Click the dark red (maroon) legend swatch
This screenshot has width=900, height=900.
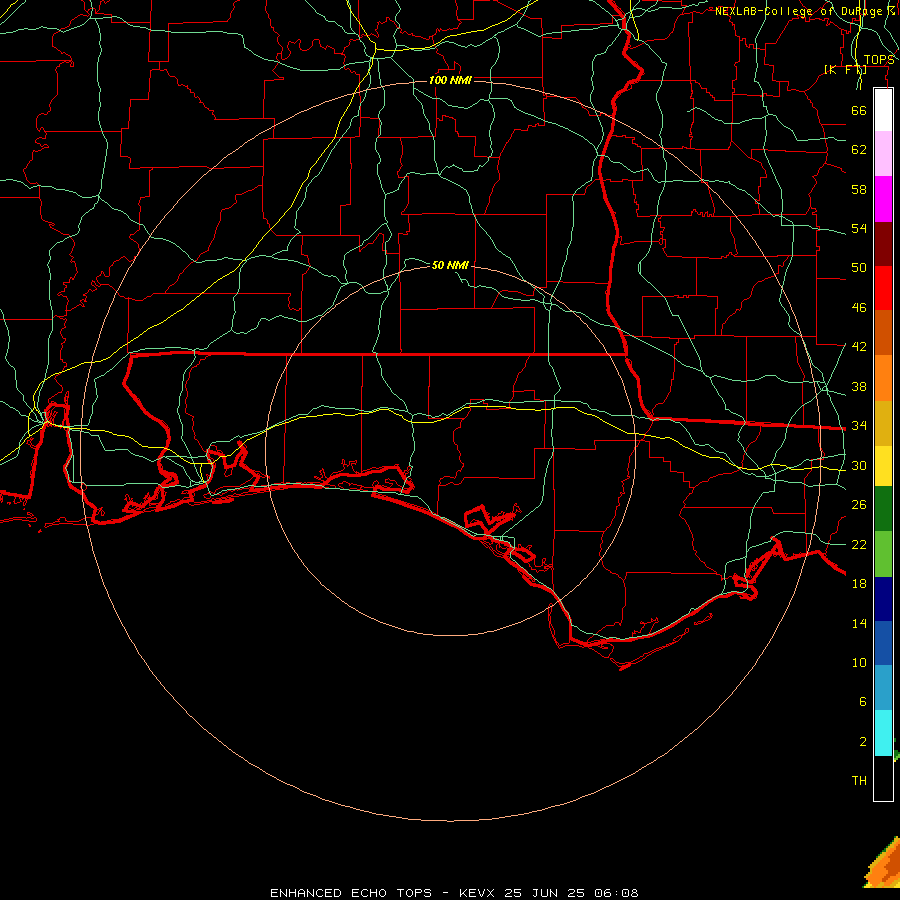click(x=883, y=244)
